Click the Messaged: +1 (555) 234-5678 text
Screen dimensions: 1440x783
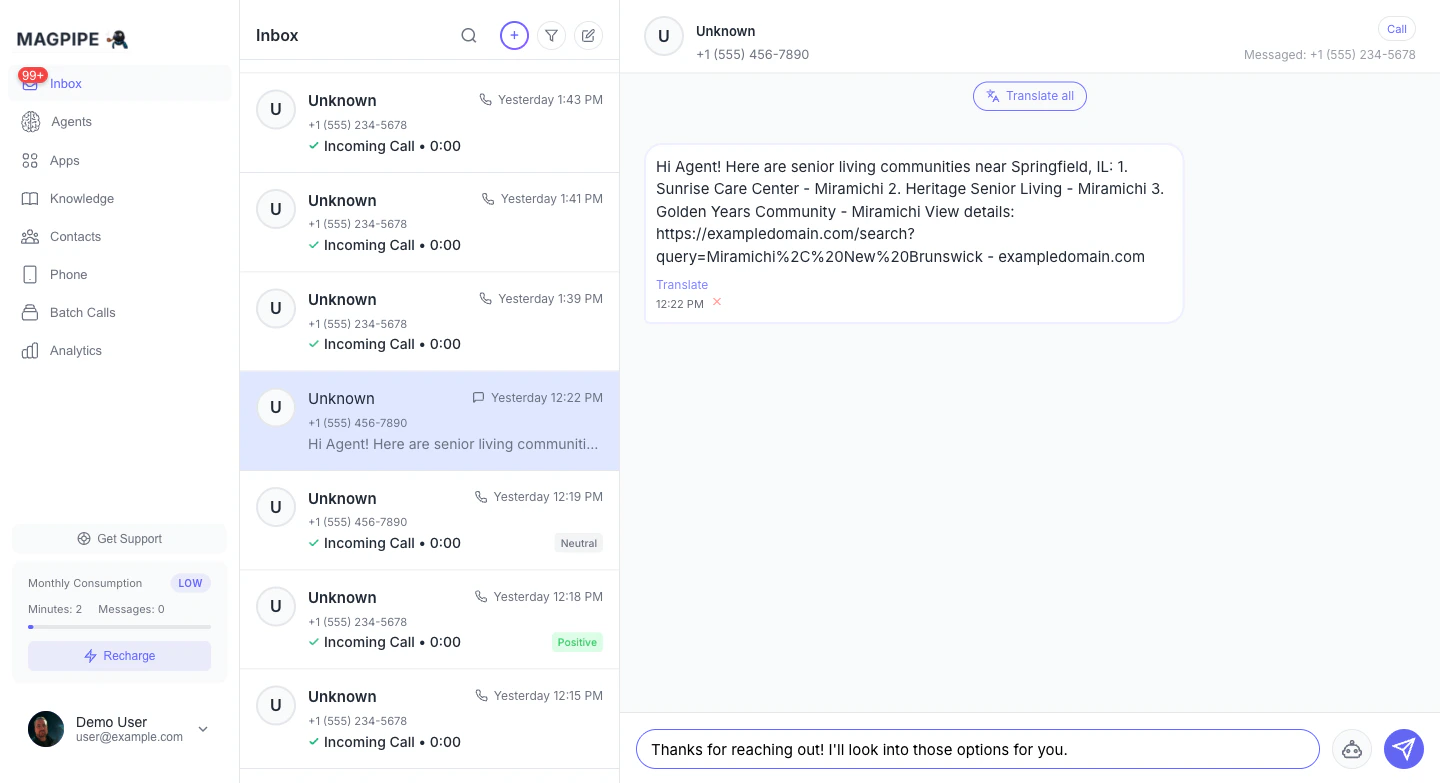(1330, 55)
